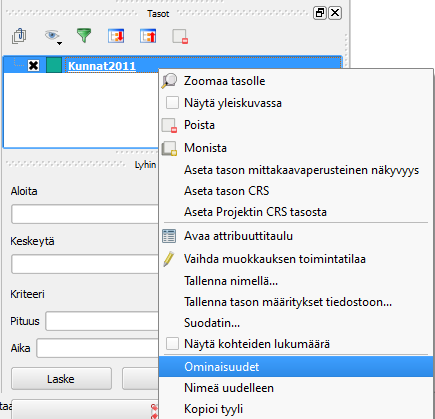Select Aseta tason mittakaavaperusteinen näkyvyys

[x=296, y=170]
